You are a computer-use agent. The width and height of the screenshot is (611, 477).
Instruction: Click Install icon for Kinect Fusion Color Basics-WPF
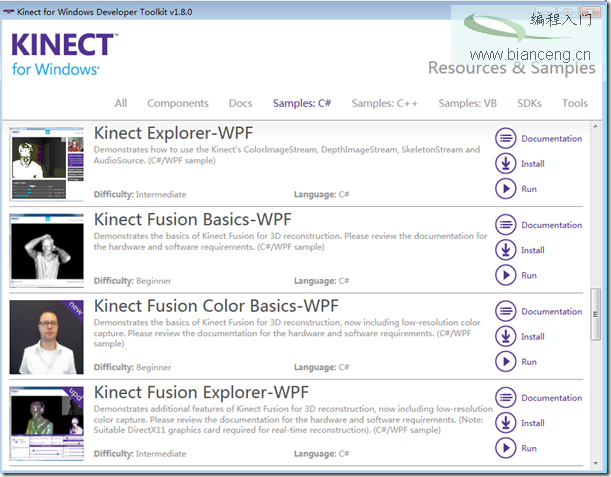pos(506,337)
